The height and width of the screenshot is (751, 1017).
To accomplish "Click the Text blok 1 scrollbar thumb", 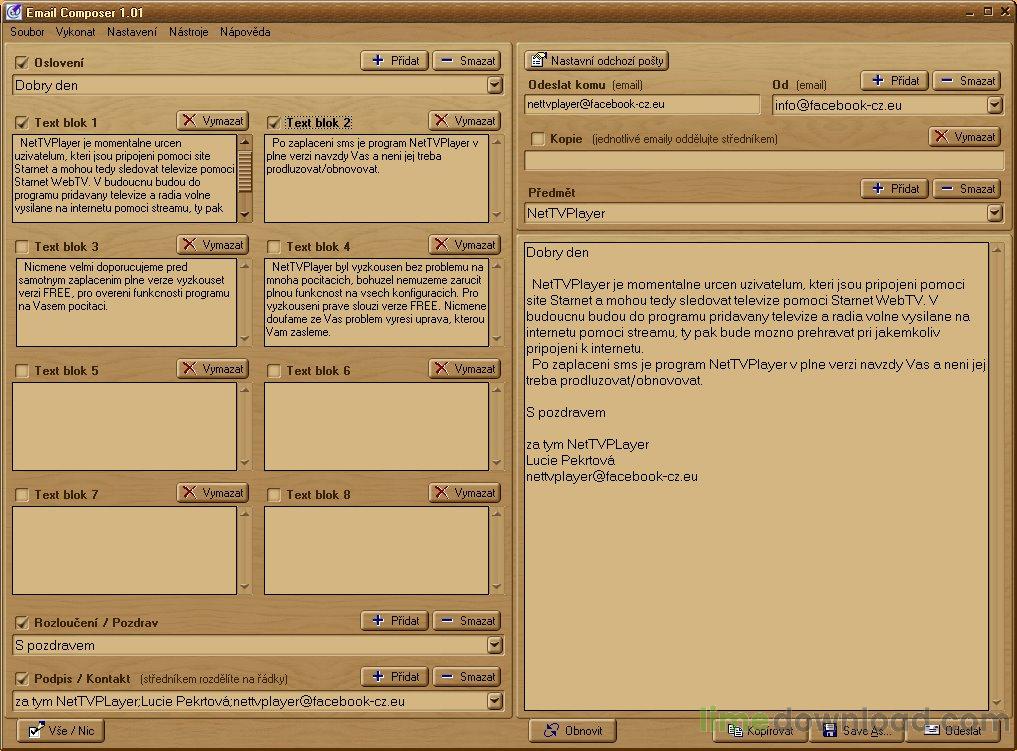I will (245, 171).
